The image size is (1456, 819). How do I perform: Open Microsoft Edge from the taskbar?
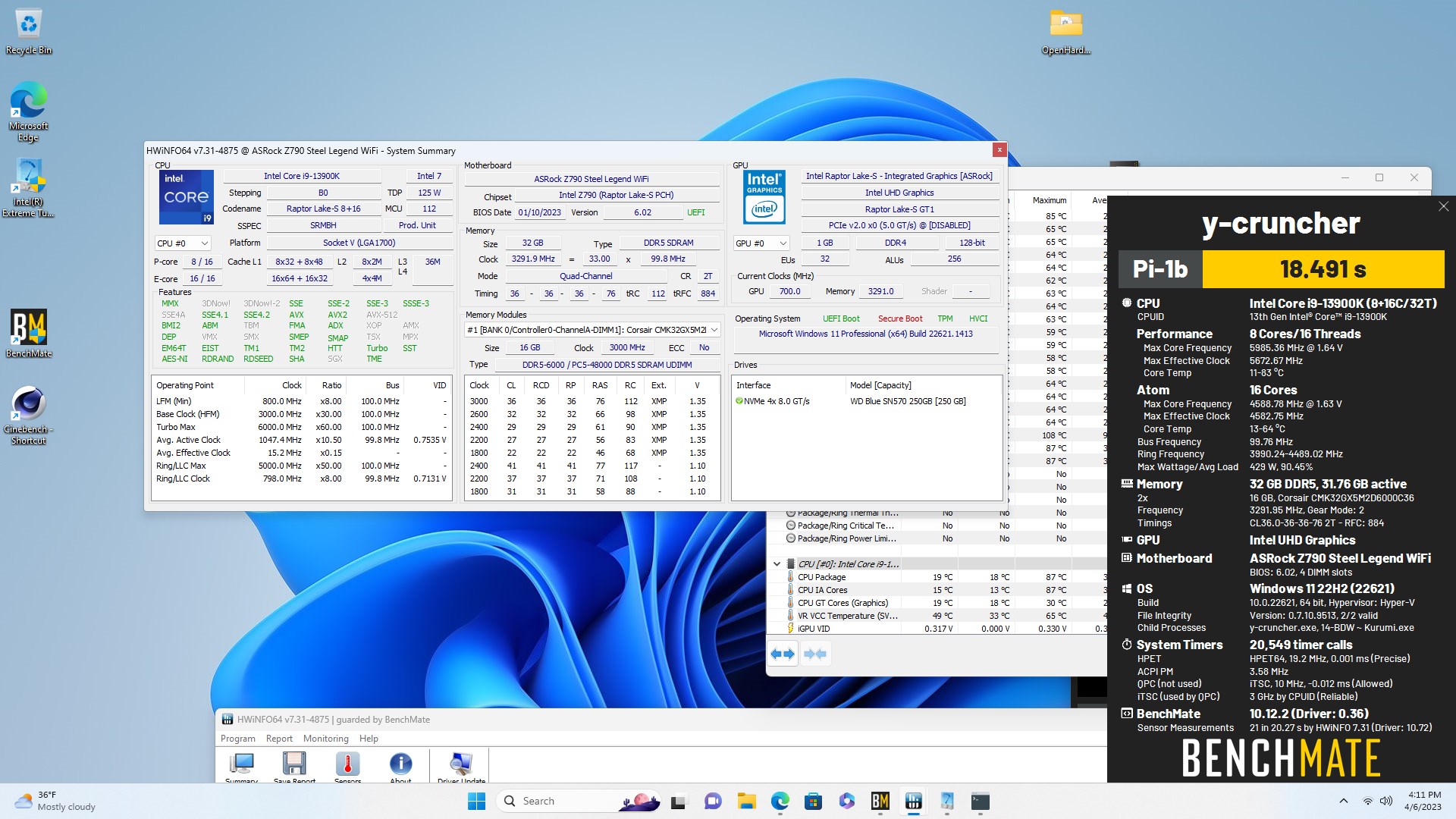pos(780,801)
